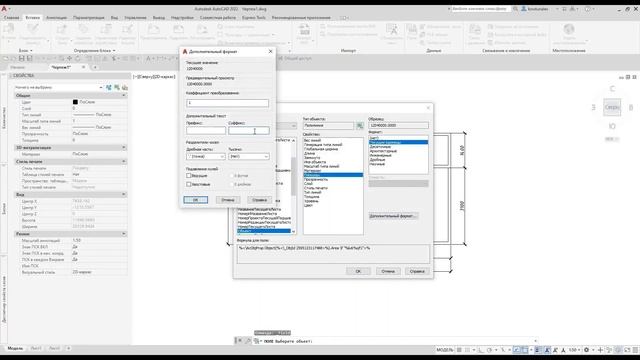Open the Вывод ribbon tab

click(159, 18)
